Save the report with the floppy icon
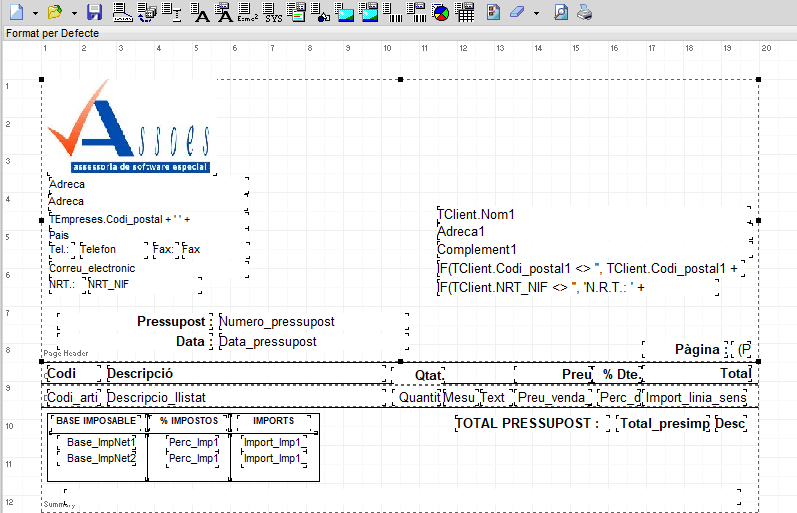The width and height of the screenshot is (797, 513). pyautogui.click(x=95, y=12)
